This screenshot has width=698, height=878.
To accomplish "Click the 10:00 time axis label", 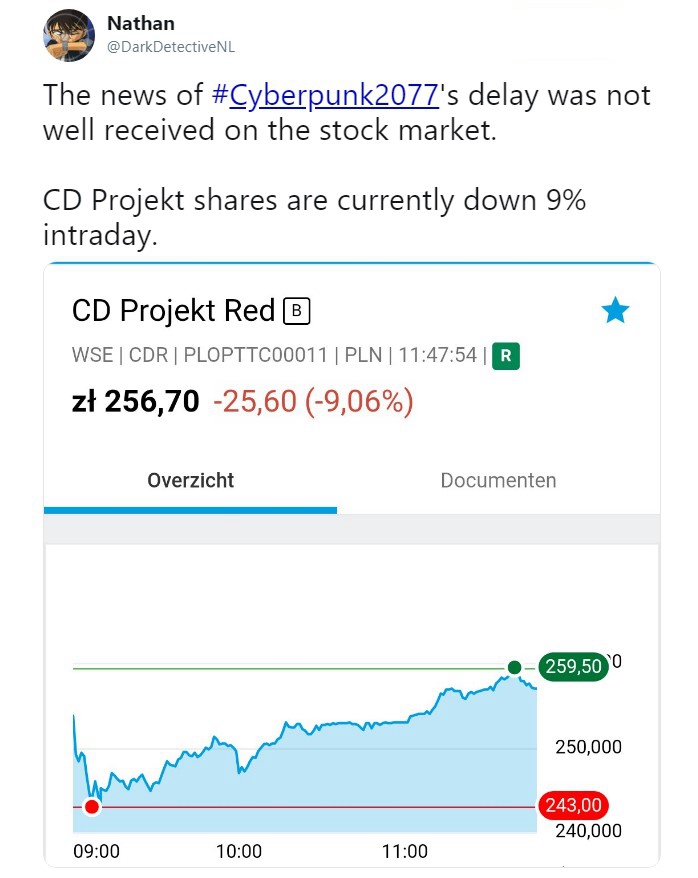I will (238, 851).
